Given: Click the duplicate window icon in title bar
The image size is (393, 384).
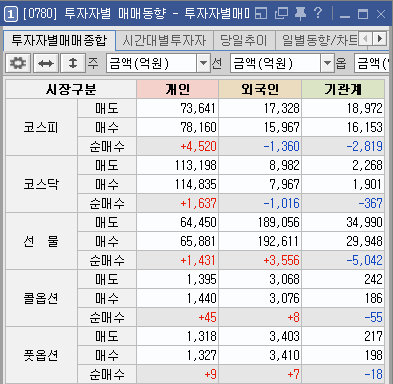Looking at the screenshot, I should click(x=281, y=14).
